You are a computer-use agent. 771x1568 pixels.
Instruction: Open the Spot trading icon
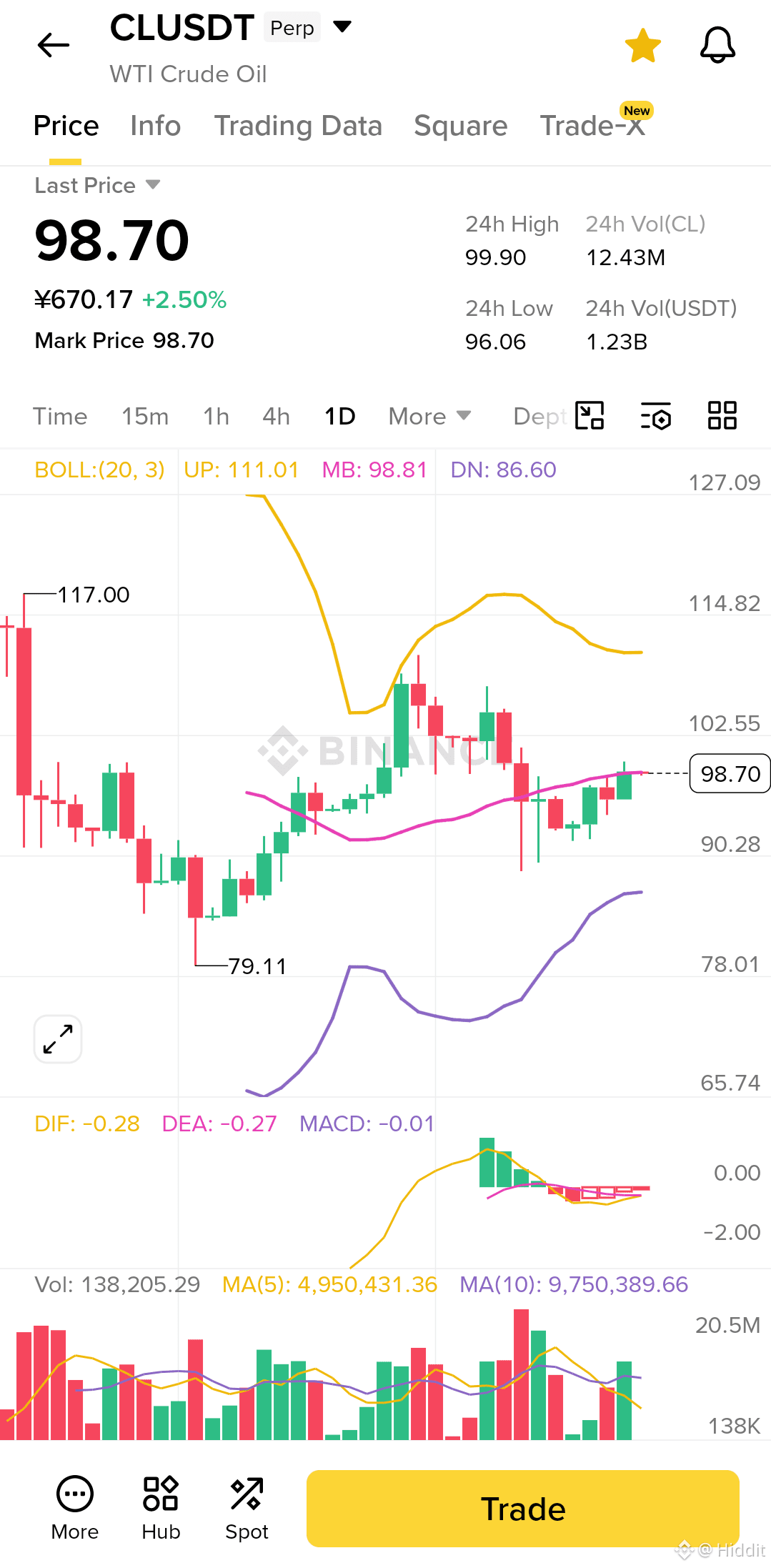(x=247, y=1508)
